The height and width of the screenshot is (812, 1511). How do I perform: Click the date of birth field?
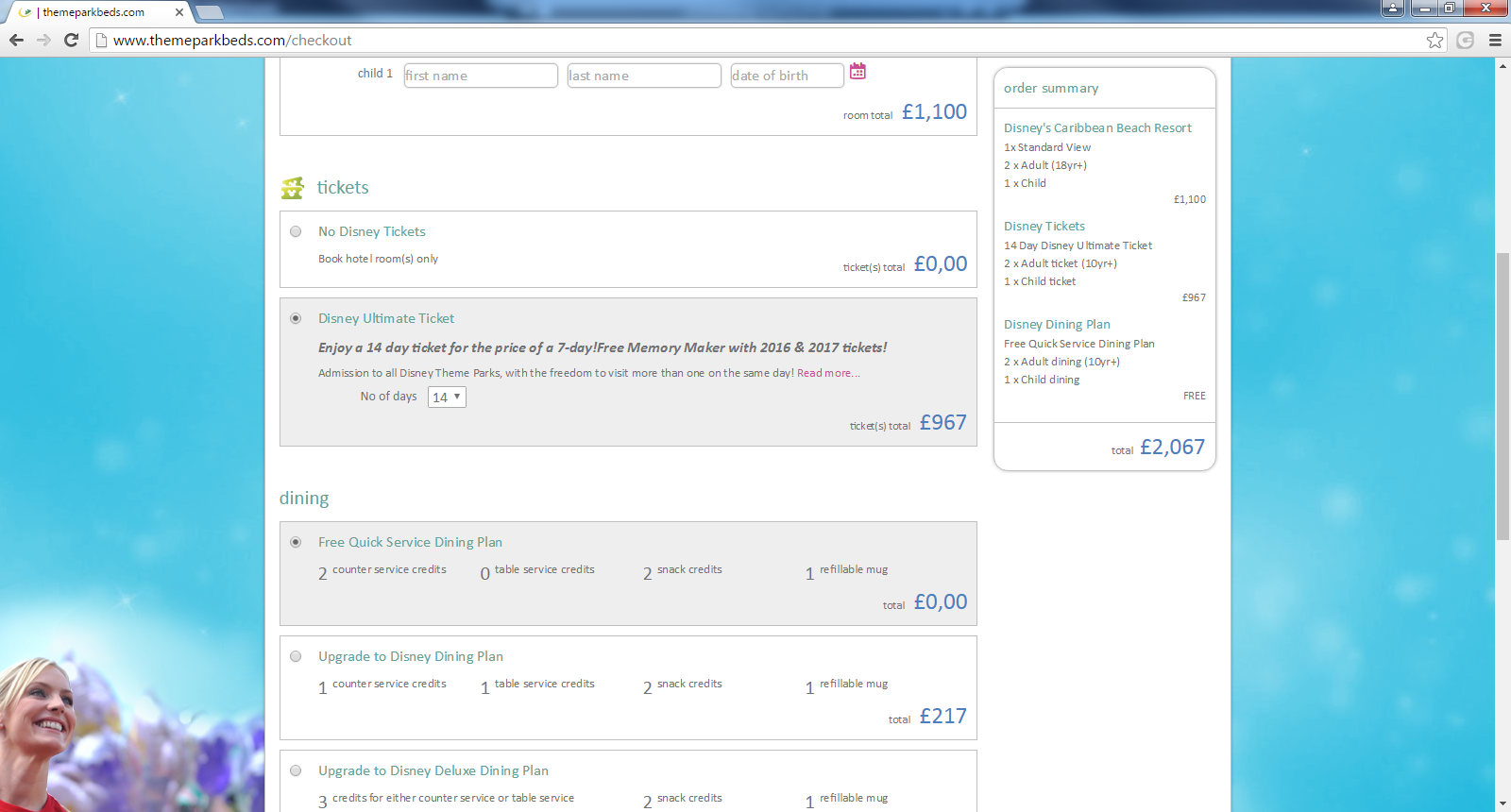click(787, 76)
